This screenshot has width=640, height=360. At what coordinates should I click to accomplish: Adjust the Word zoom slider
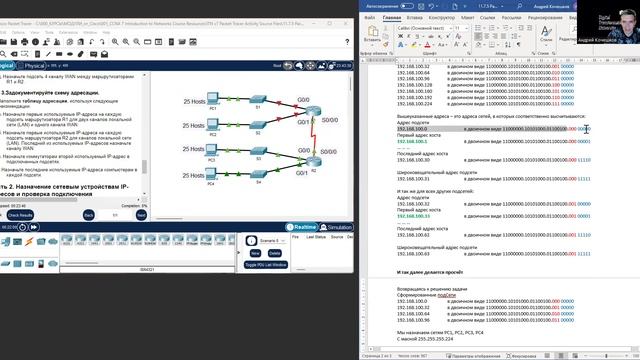point(606,356)
